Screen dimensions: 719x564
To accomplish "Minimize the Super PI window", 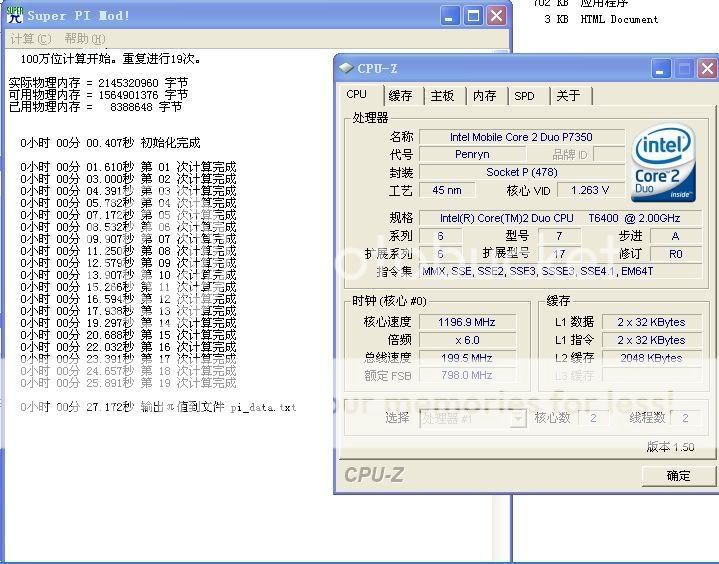I will pos(449,17).
